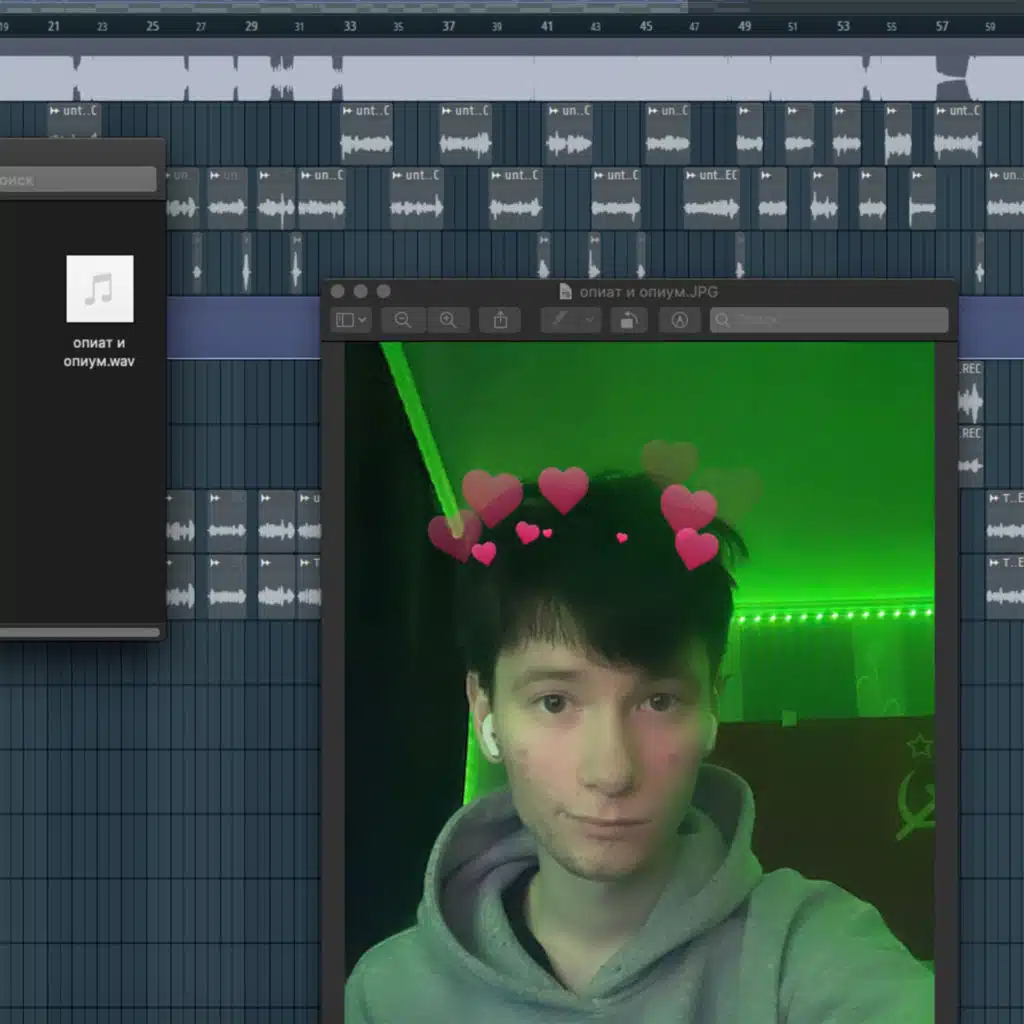
Task: Click the opened photo in Preview
Action: 640,680
